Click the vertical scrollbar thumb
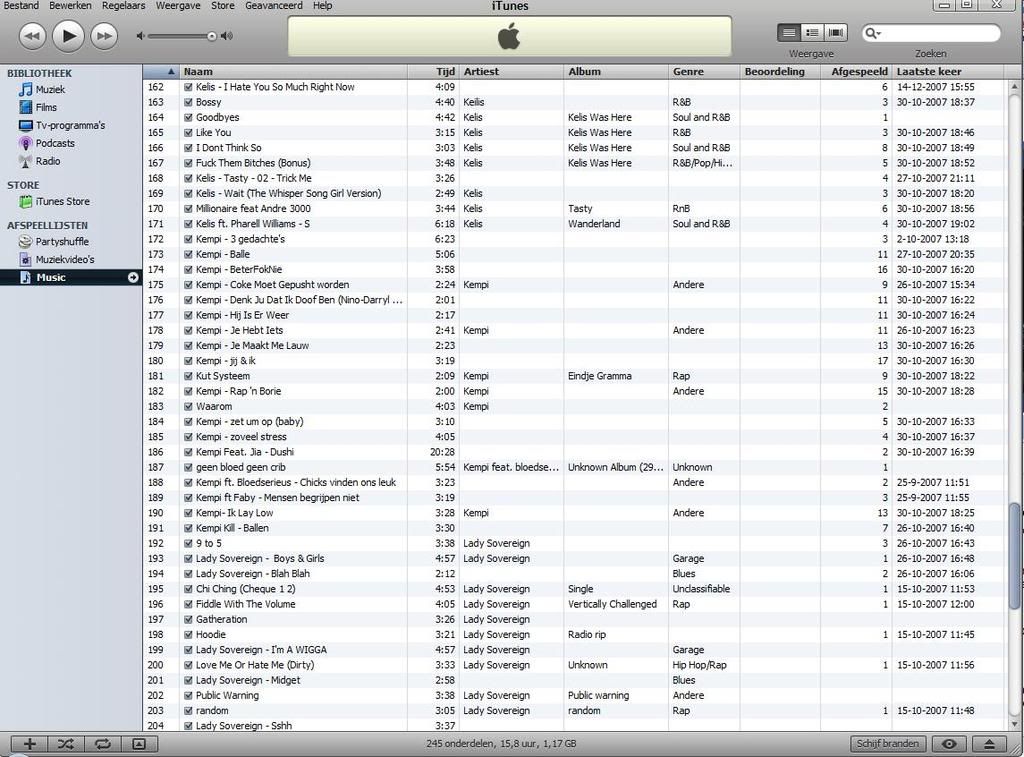 pos(1014,556)
